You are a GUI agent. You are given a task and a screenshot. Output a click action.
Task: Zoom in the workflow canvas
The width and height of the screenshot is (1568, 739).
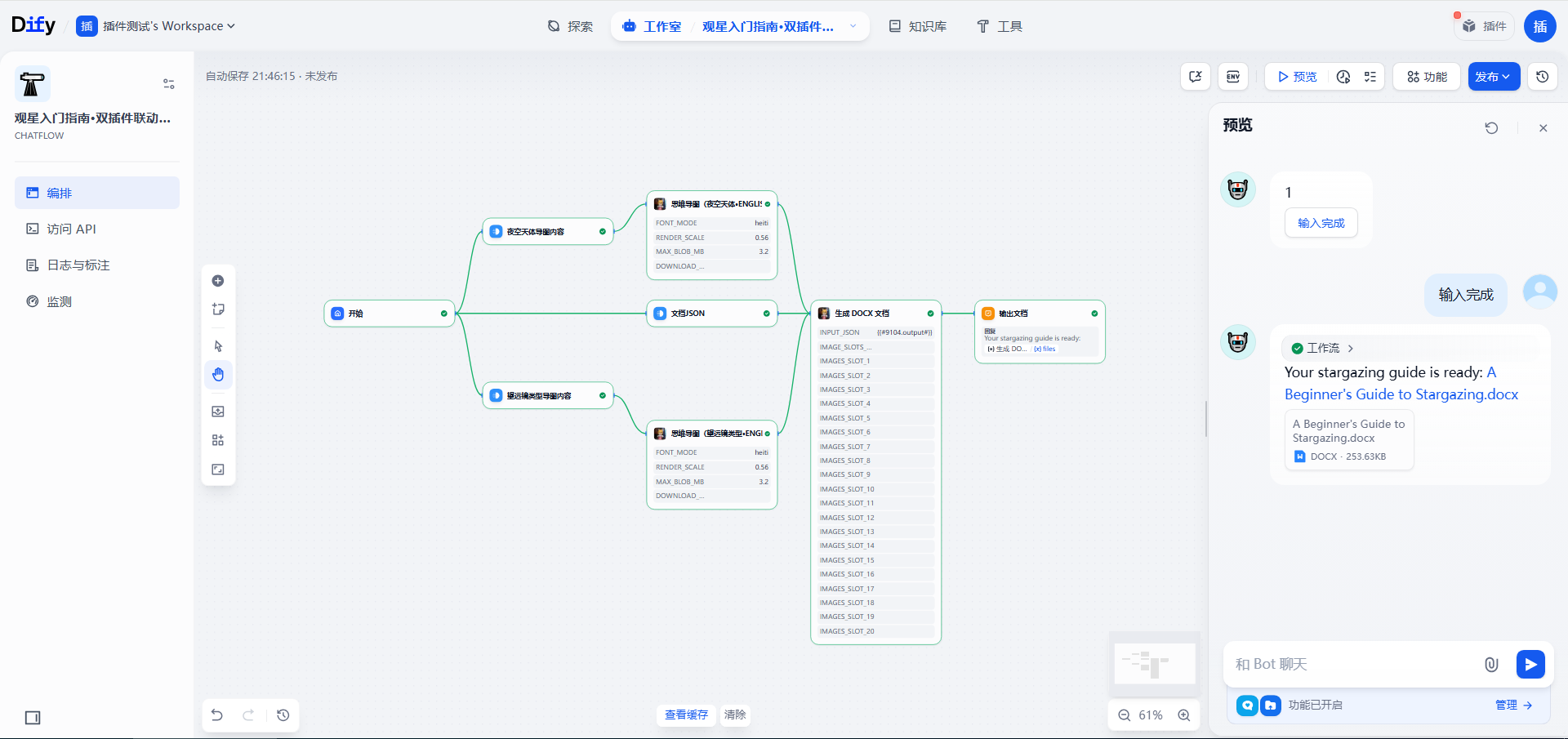(x=1184, y=715)
